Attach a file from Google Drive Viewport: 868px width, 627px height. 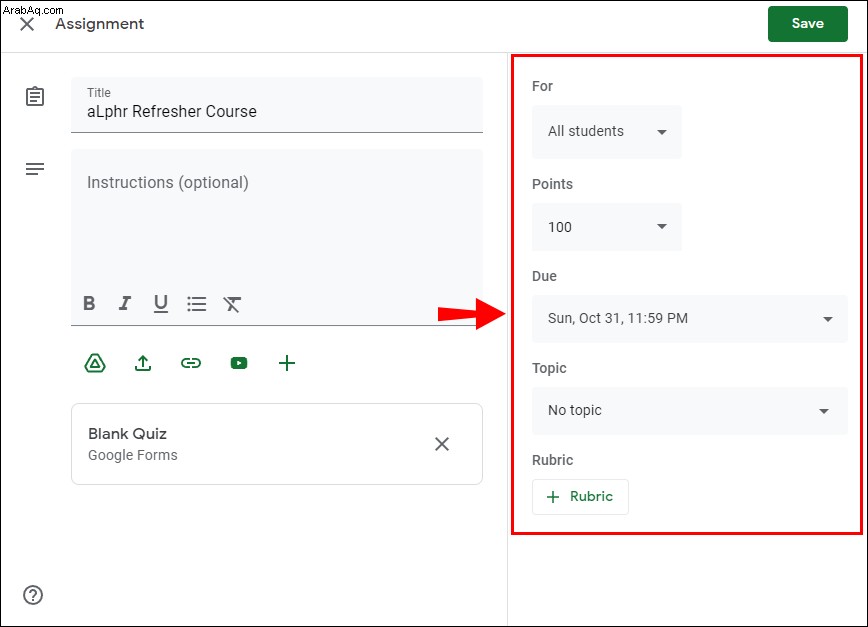click(x=95, y=364)
